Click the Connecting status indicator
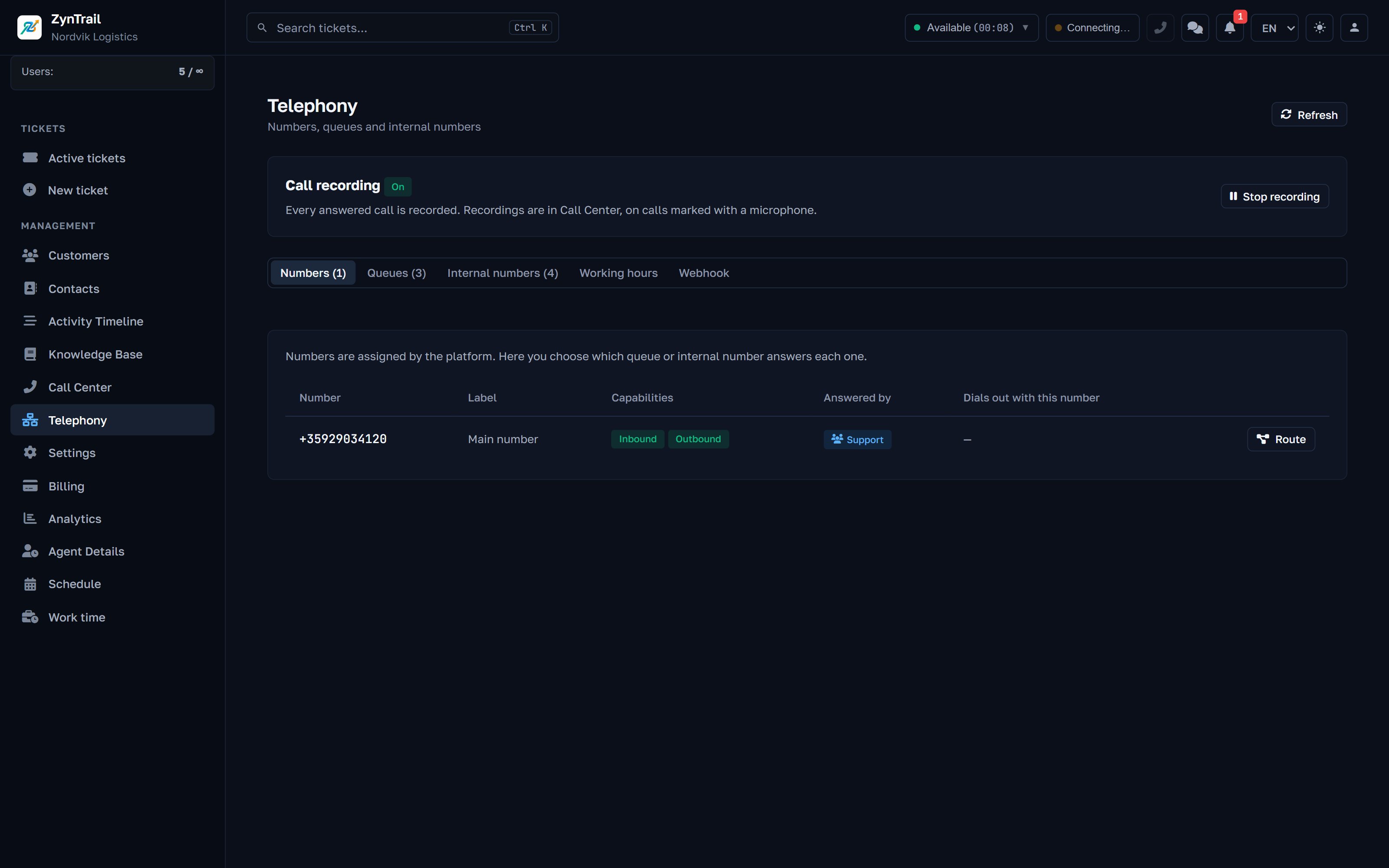Viewport: 1389px width, 868px height. coord(1092,27)
